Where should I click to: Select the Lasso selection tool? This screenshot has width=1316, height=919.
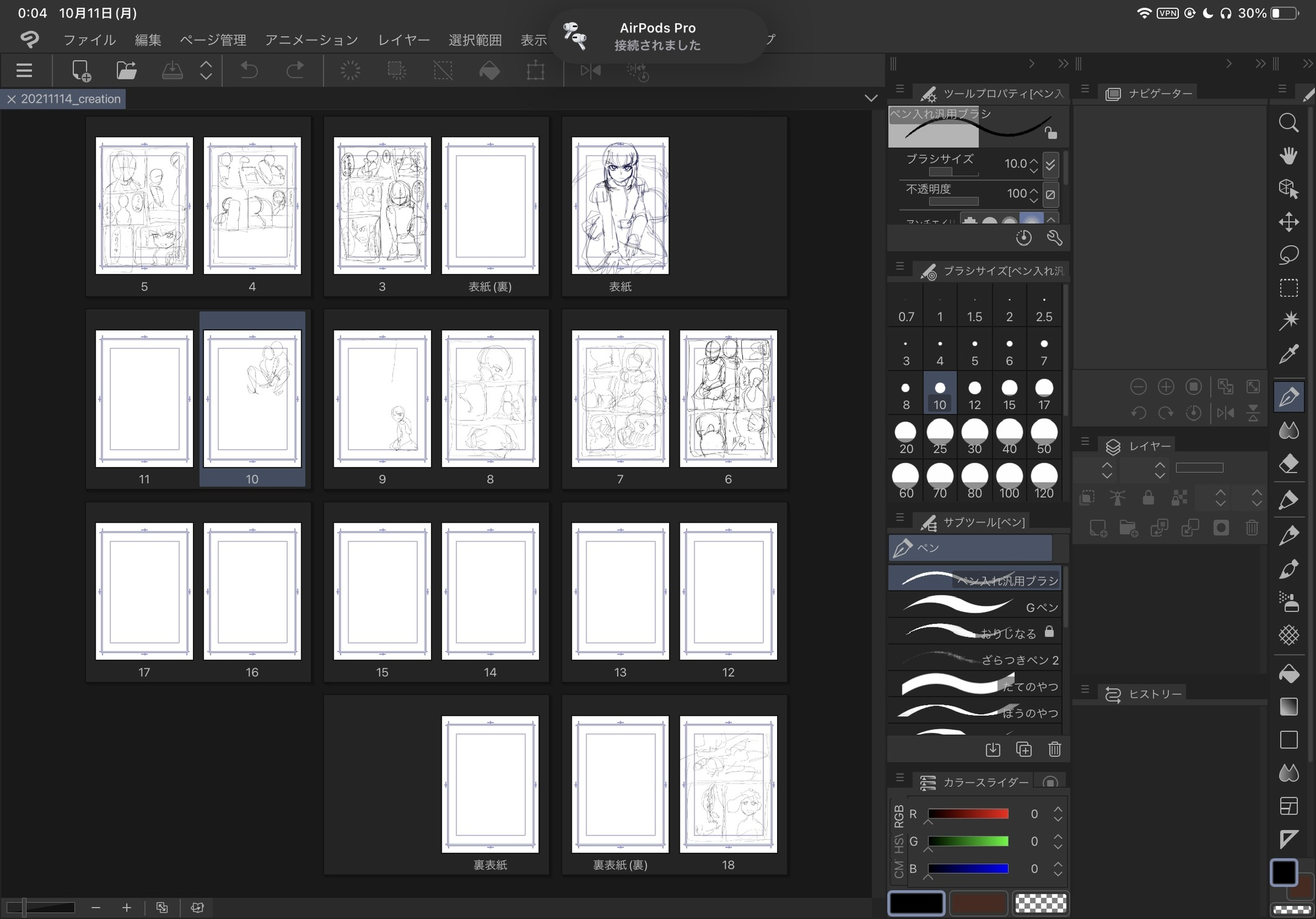pos(1289,255)
